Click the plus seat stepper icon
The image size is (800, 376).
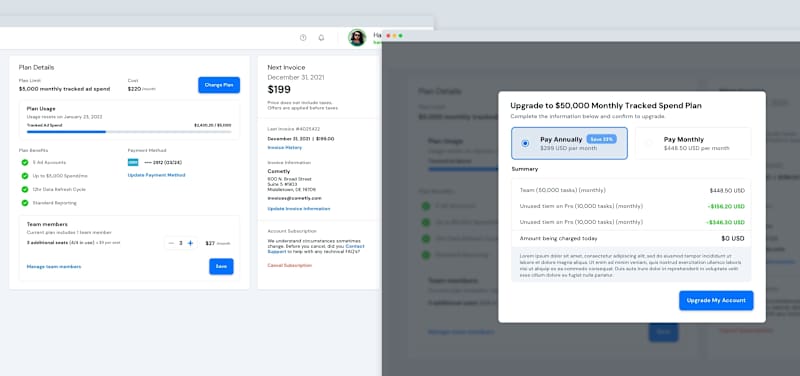pos(190,243)
